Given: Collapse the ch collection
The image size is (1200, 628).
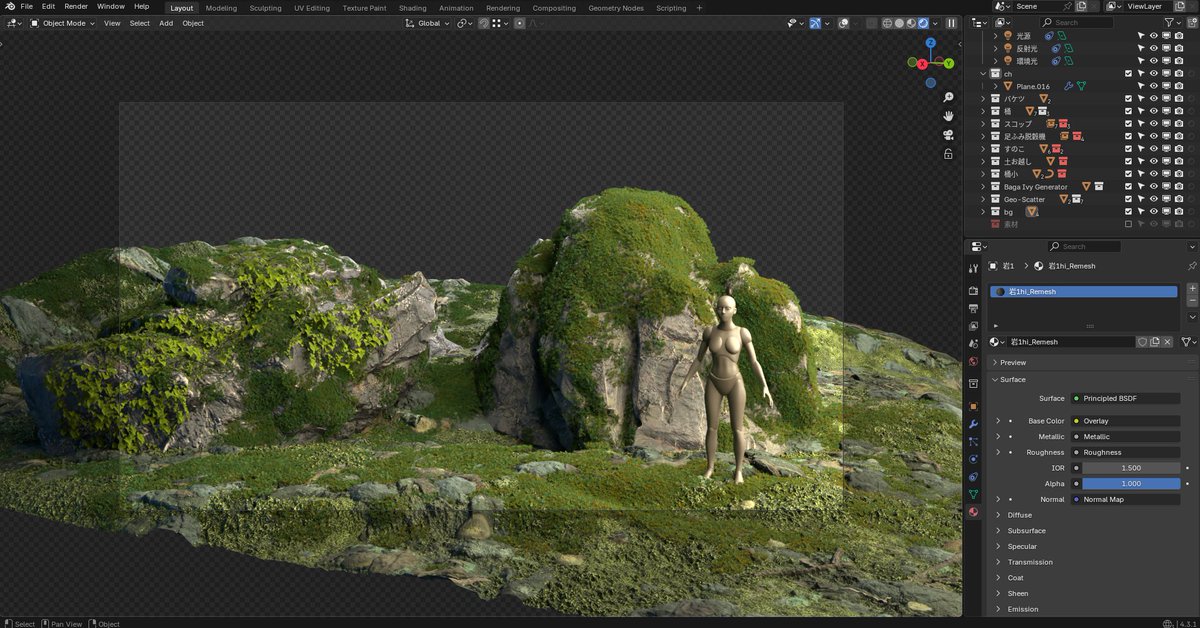Looking at the screenshot, I should point(983,74).
